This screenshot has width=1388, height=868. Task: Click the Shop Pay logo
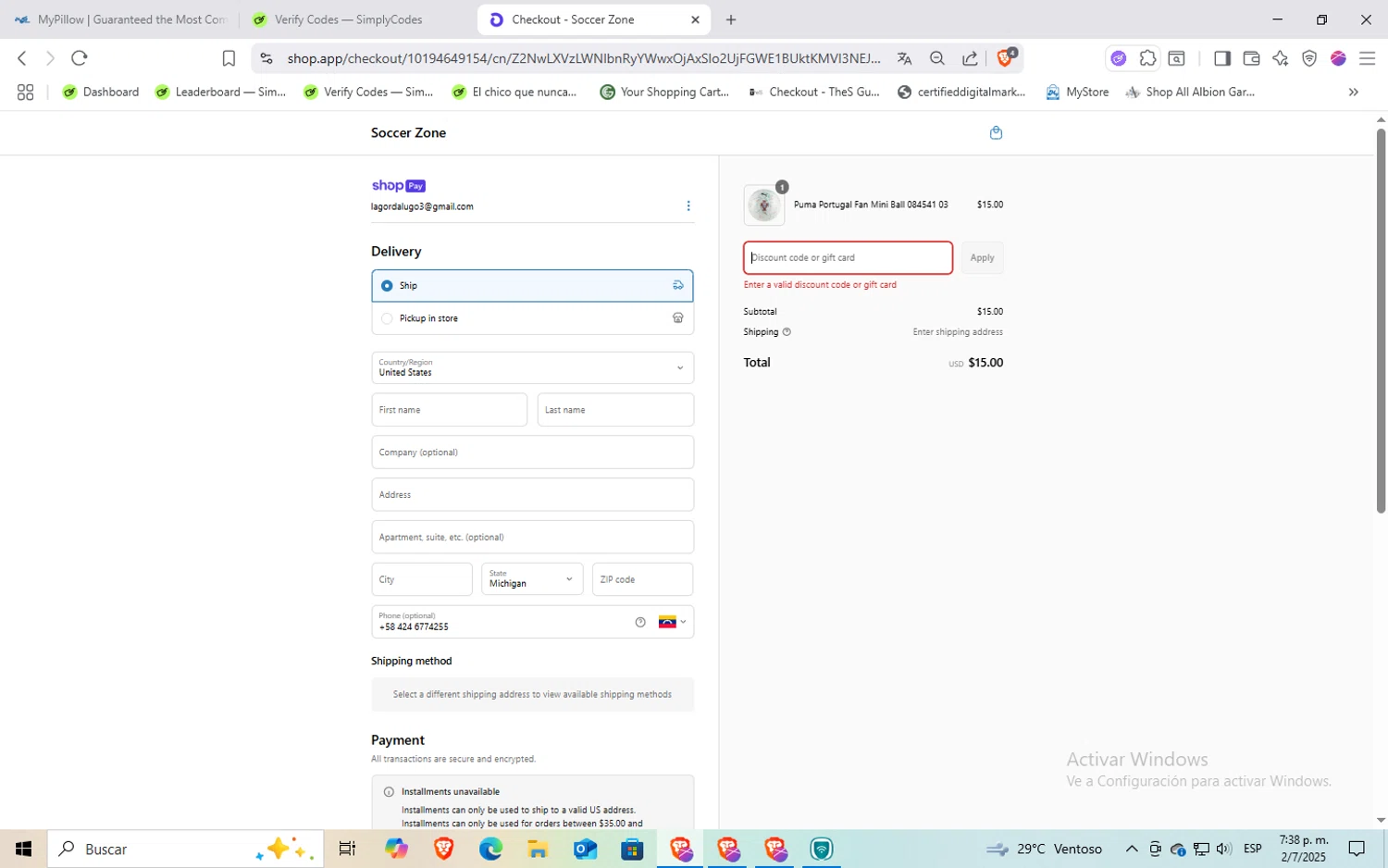pyautogui.click(x=398, y=186)
